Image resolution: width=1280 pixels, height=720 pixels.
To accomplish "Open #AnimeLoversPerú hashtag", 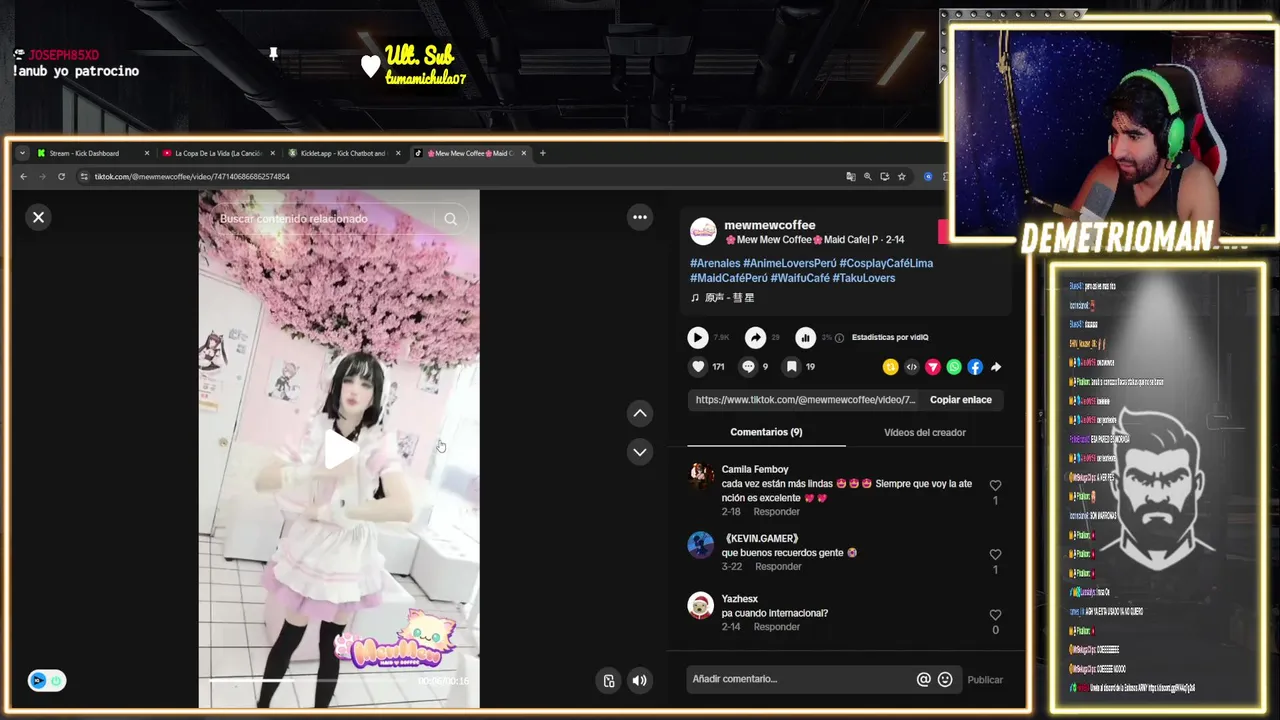I will pyautogui.click(x=790, y=263).
